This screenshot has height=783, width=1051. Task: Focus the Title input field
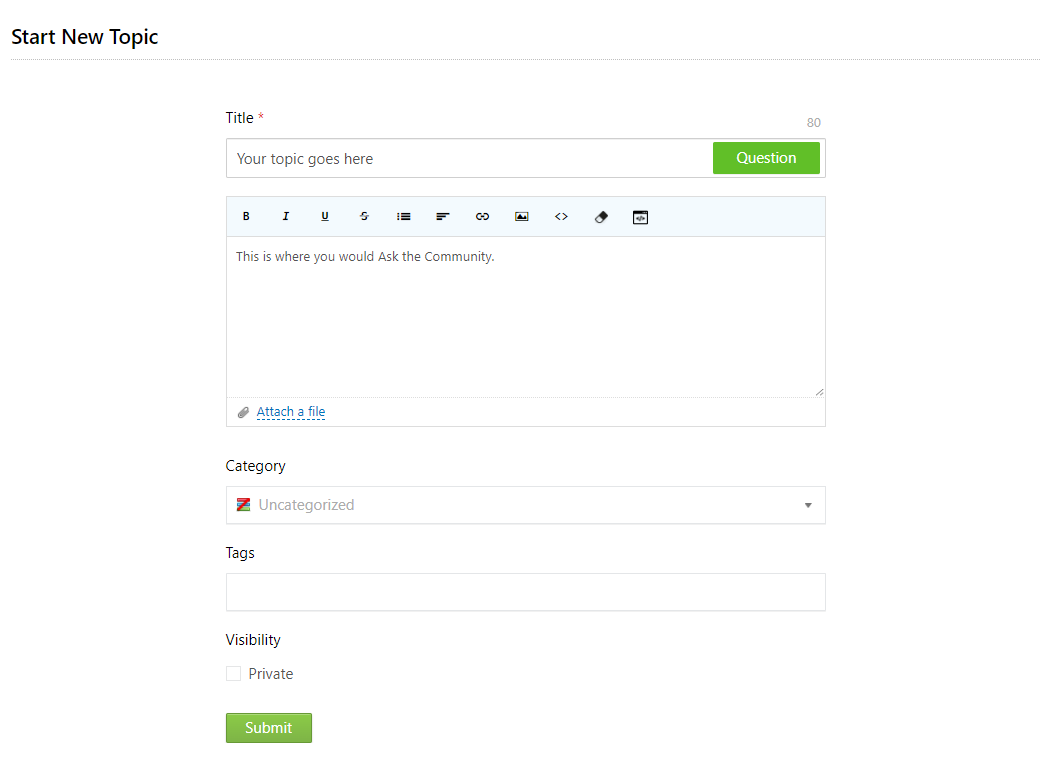(x=469, y=159)
